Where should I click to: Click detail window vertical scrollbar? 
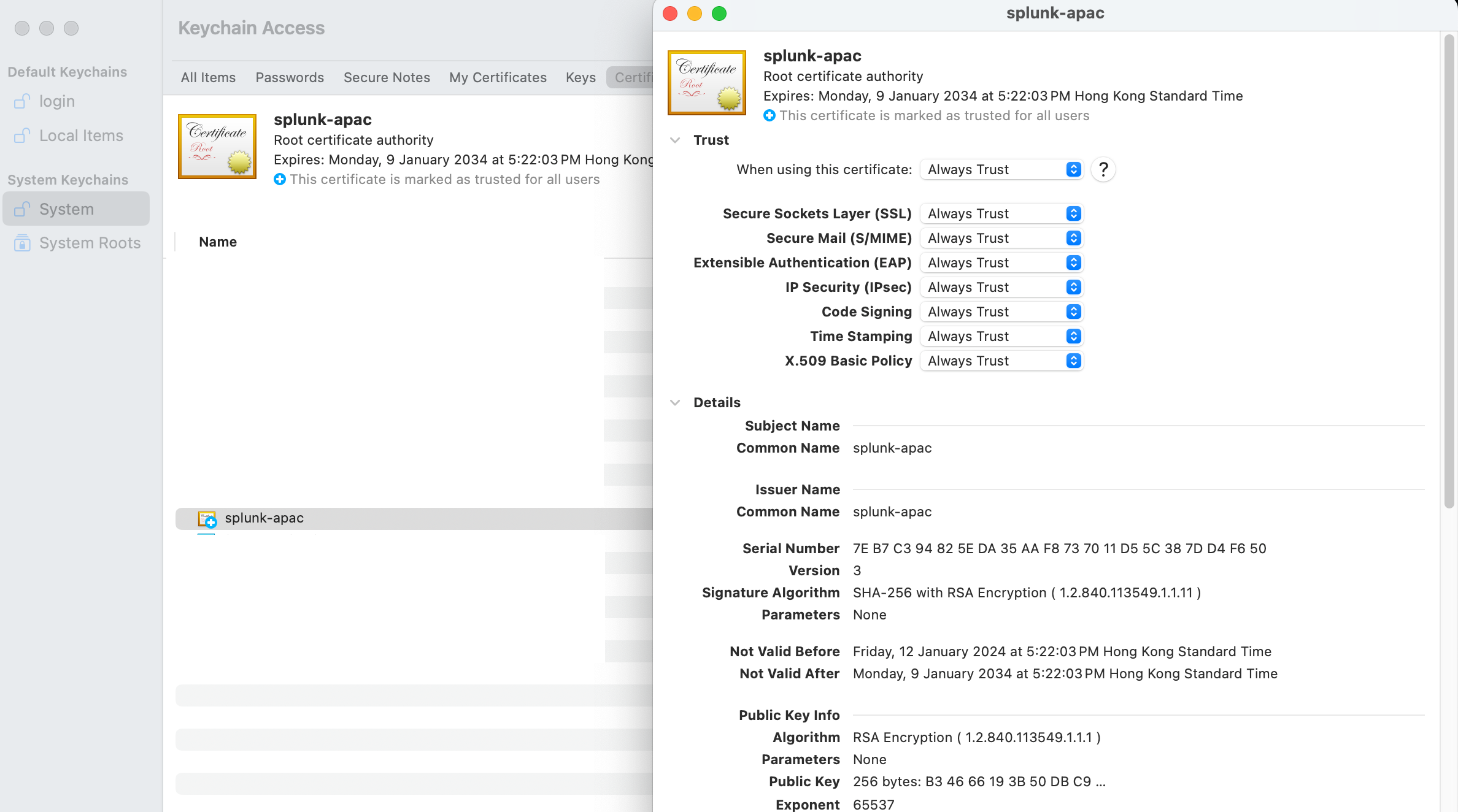click(x=1449, y=272)
